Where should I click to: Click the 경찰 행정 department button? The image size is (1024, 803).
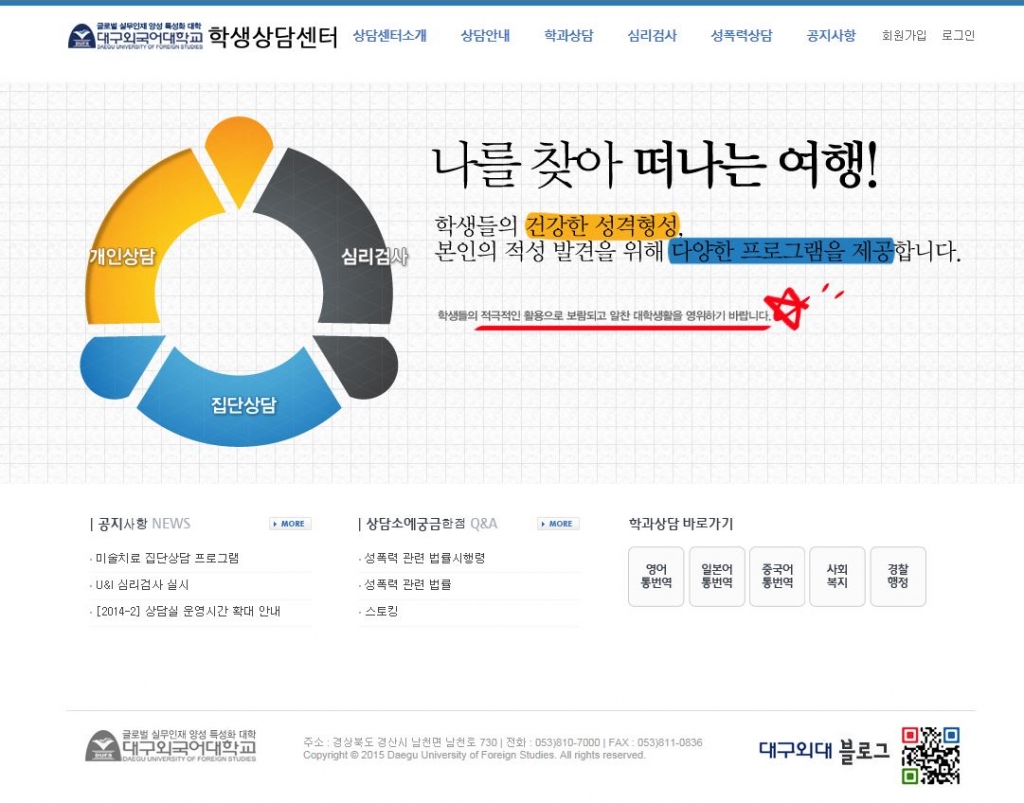pyautogui.click(x=898, y=576)
